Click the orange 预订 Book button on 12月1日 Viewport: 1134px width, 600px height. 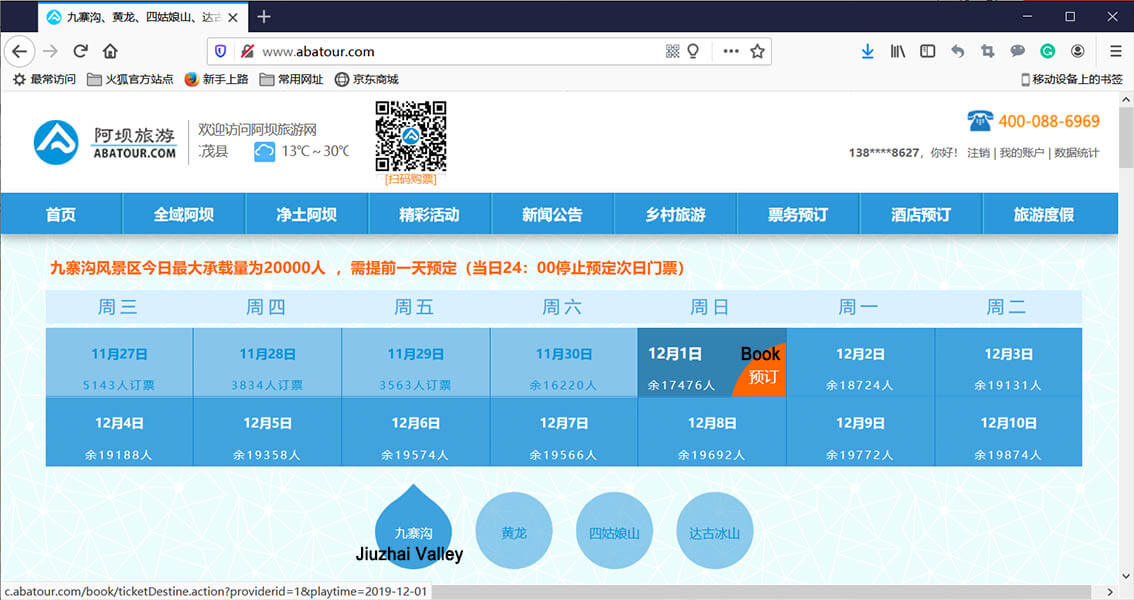pos(762,372)
